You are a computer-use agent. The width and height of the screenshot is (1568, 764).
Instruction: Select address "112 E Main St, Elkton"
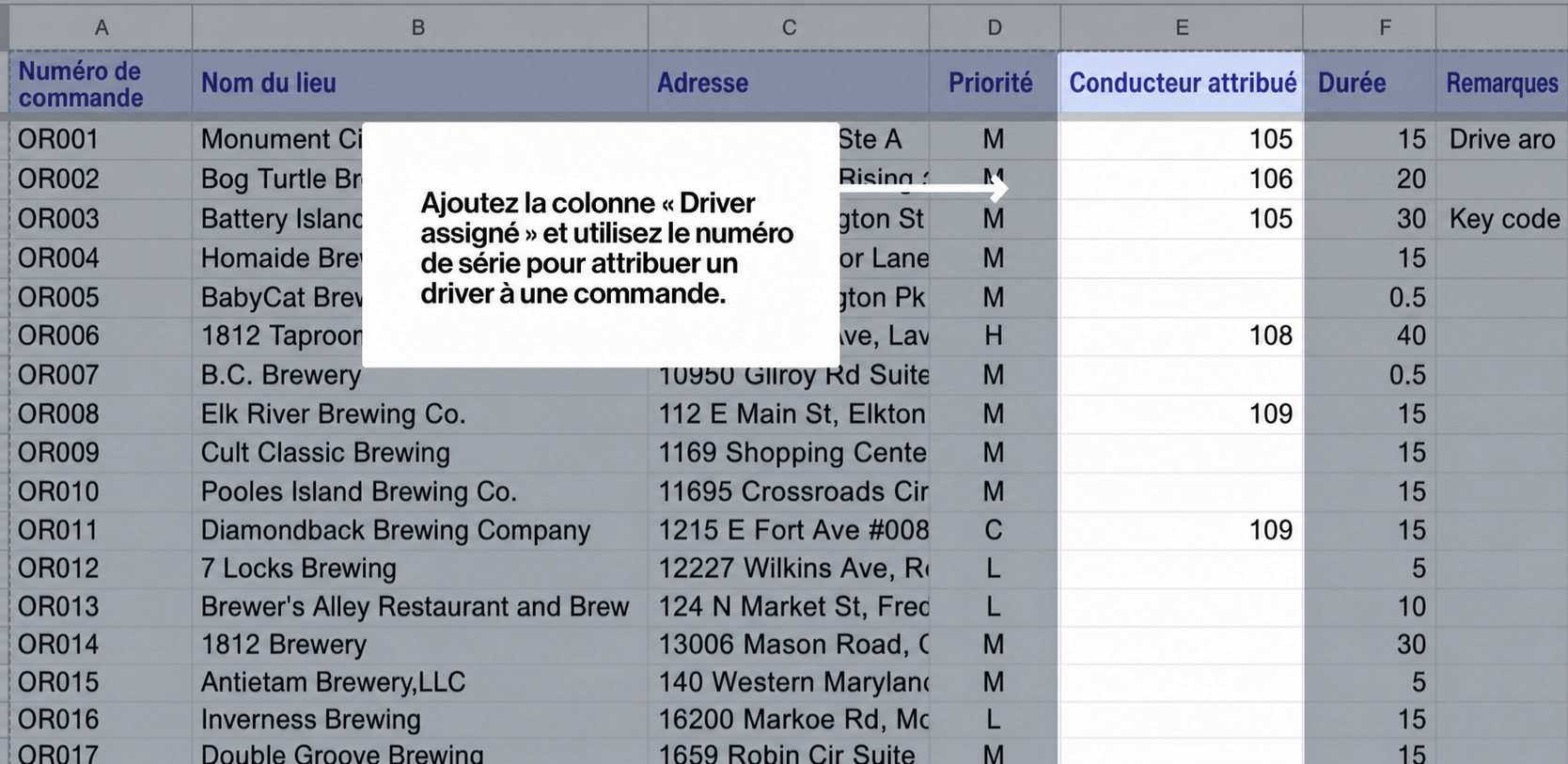(x=789, y=413)
